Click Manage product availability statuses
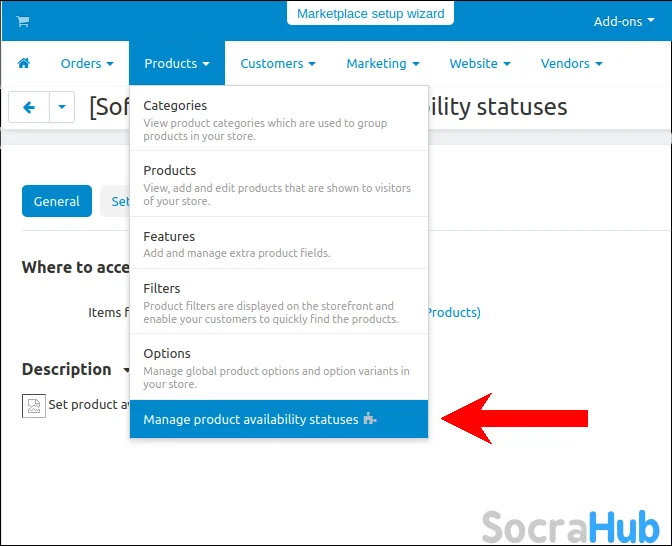 coord(250,419)
